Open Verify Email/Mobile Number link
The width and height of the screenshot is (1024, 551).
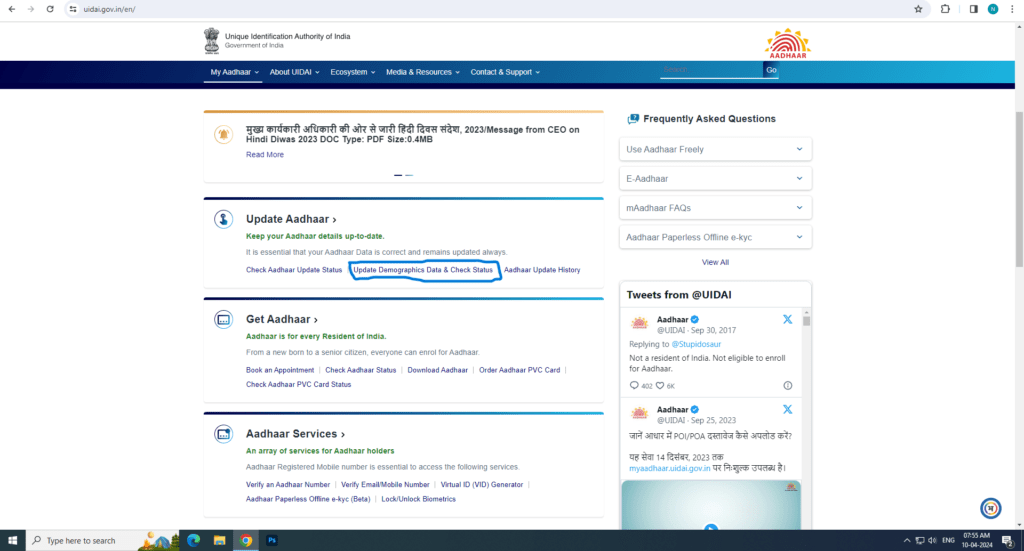coord(385,484)
